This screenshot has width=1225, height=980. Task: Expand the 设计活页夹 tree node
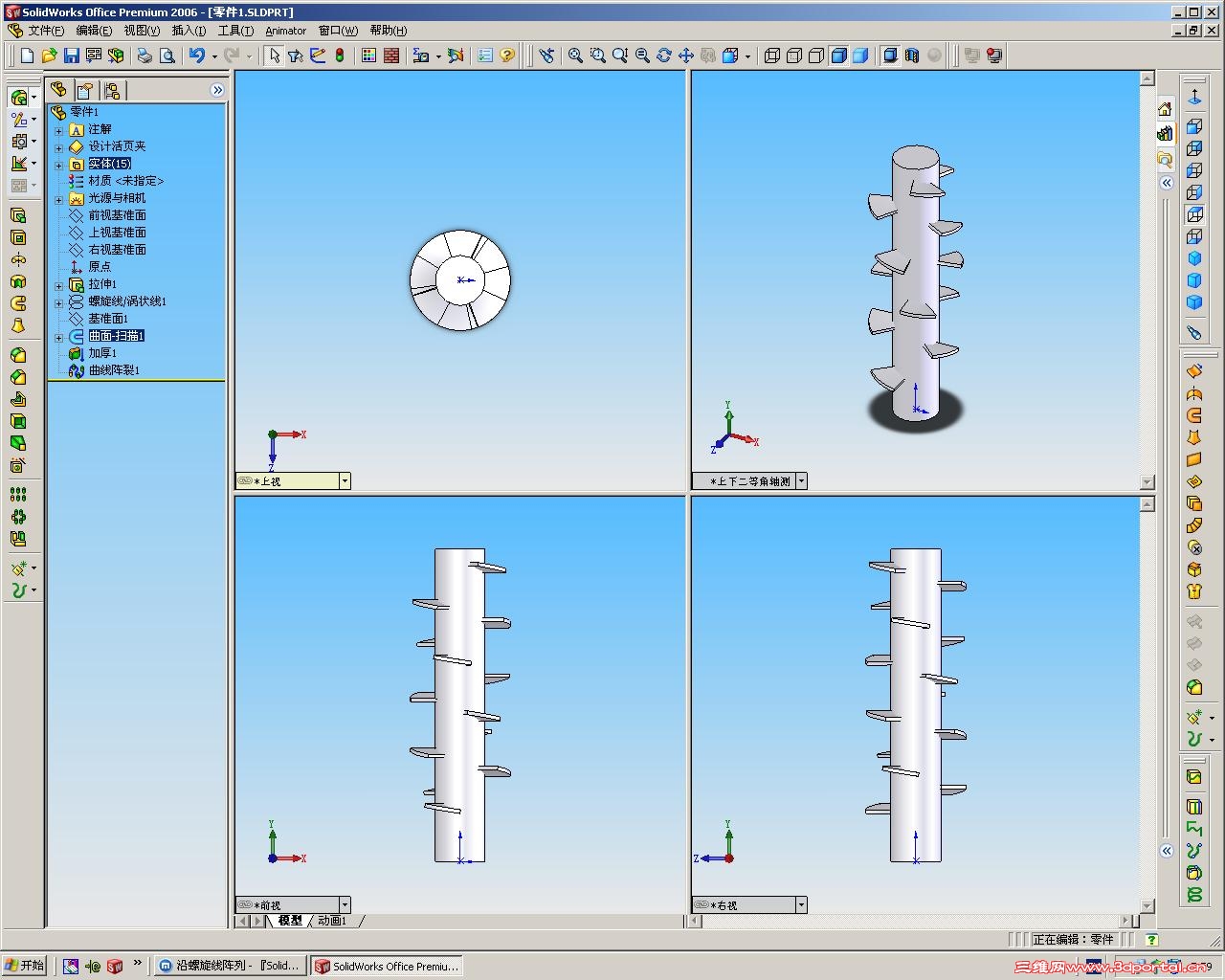tap(58, 147)
